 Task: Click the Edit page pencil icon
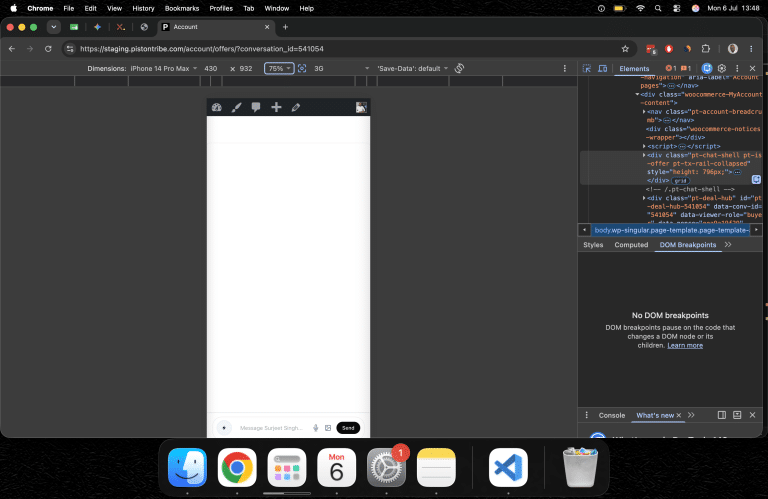pyautogui.click(x=296, y=107)
